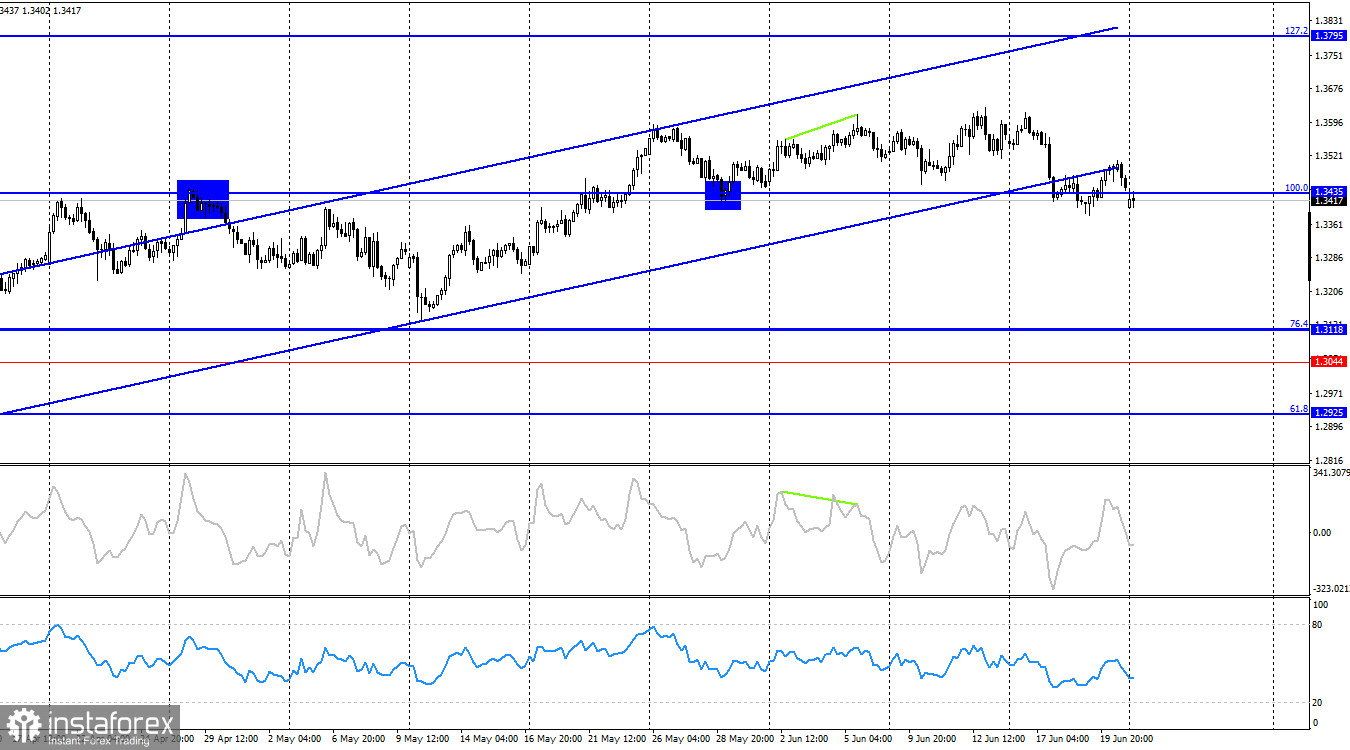This screenshot has width=1350, height=750.
Task: Click the current price tag 1.3417
Action: (1329, 201)
